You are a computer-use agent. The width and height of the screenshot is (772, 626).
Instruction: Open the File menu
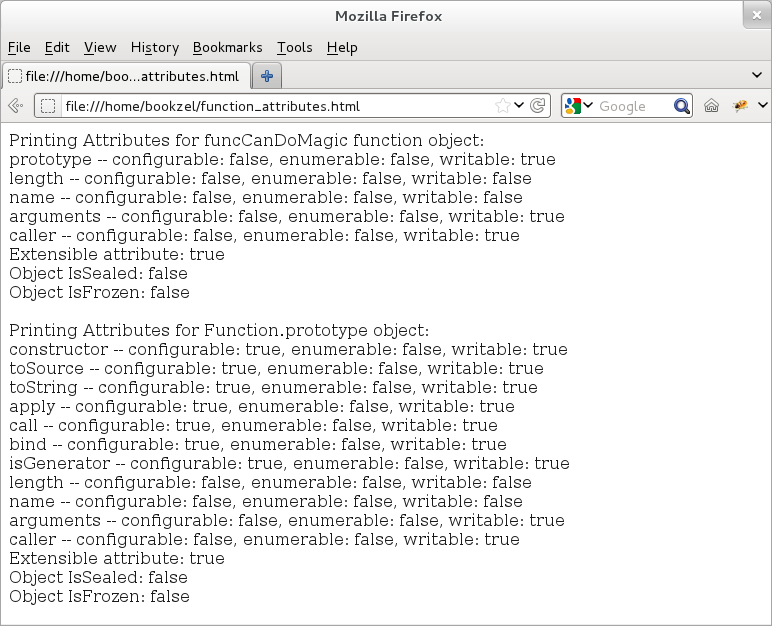coord(19,47)
